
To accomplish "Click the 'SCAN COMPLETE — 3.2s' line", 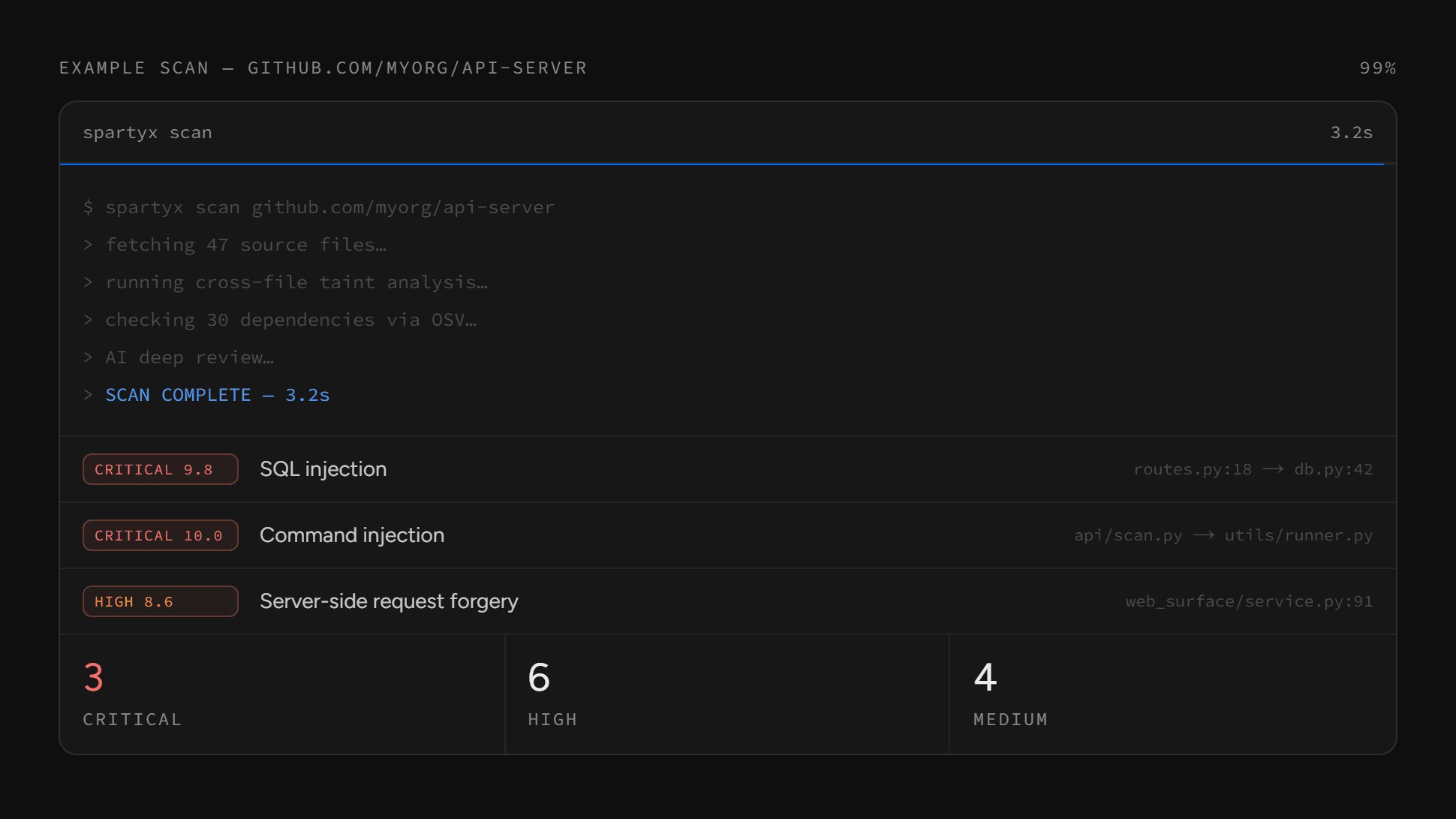I will 218,395.
